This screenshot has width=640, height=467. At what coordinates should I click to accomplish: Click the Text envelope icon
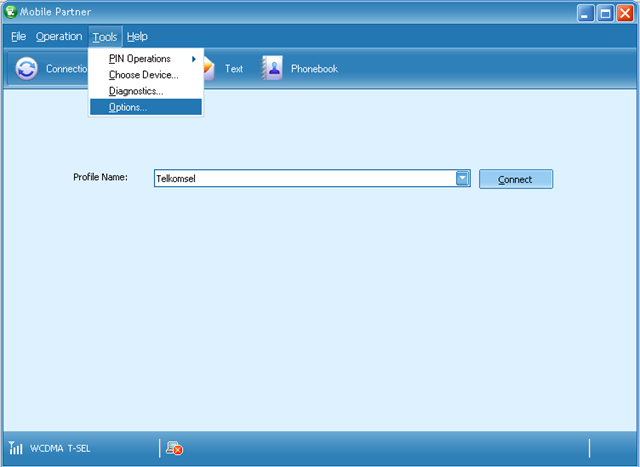209,69
